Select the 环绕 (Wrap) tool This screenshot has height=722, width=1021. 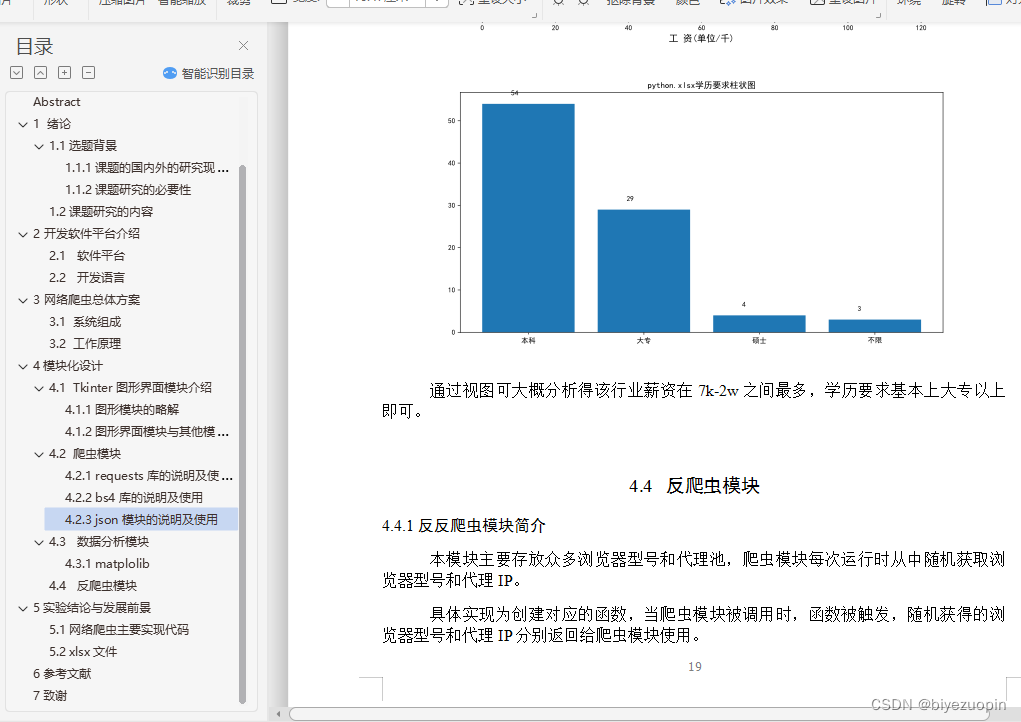[908, 3]
